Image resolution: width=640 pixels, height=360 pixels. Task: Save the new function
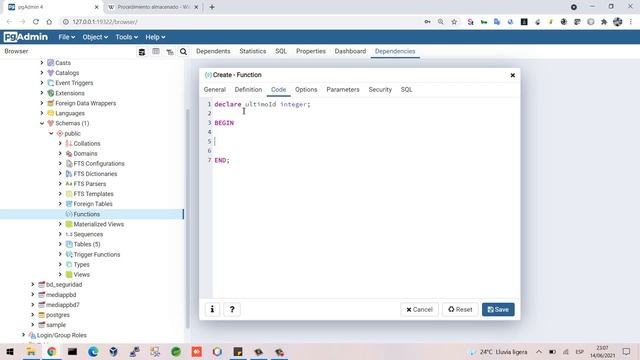(x=498, y=309)
